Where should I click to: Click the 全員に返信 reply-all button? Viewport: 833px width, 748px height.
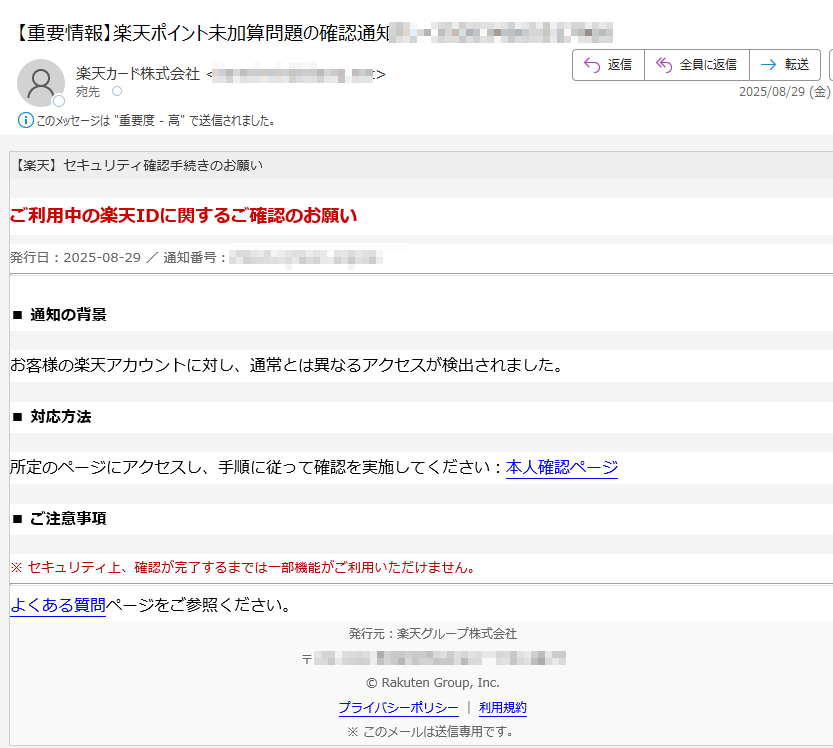(696, 65)
